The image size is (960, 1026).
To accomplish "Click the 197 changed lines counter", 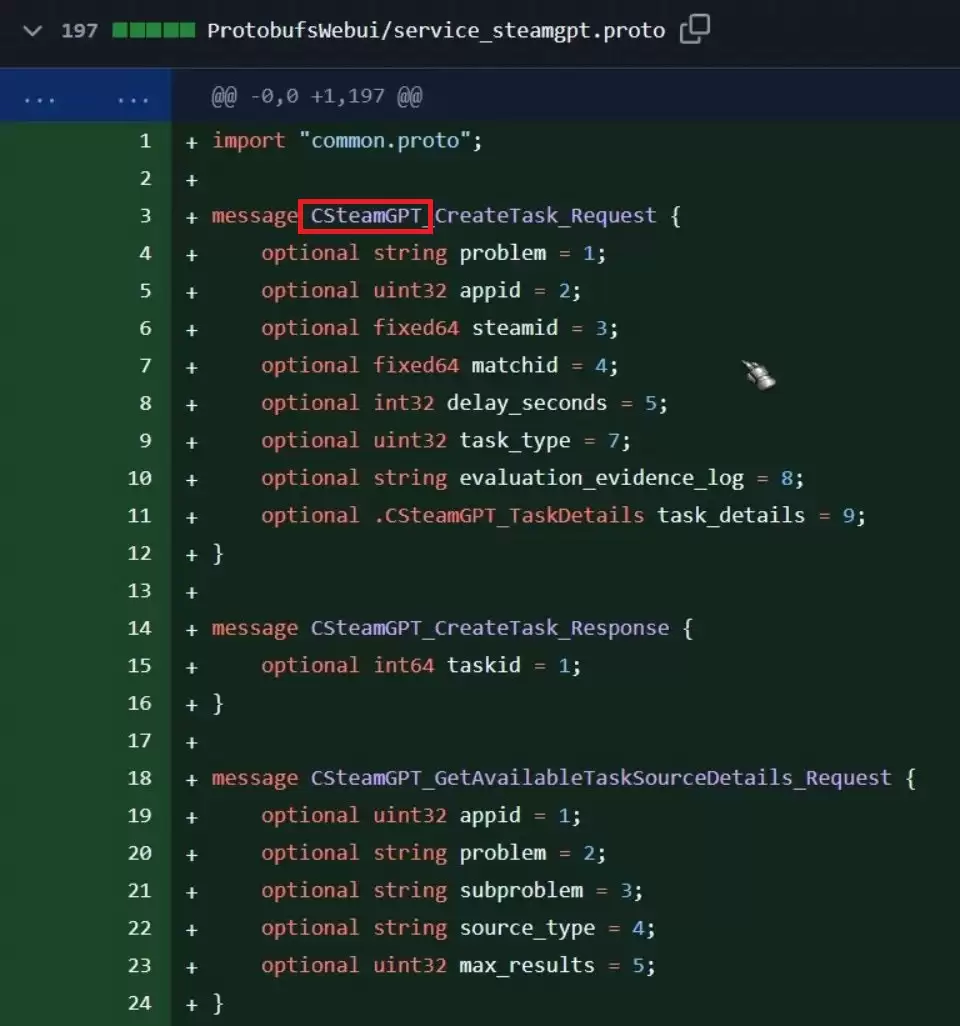I will (78, 31).
